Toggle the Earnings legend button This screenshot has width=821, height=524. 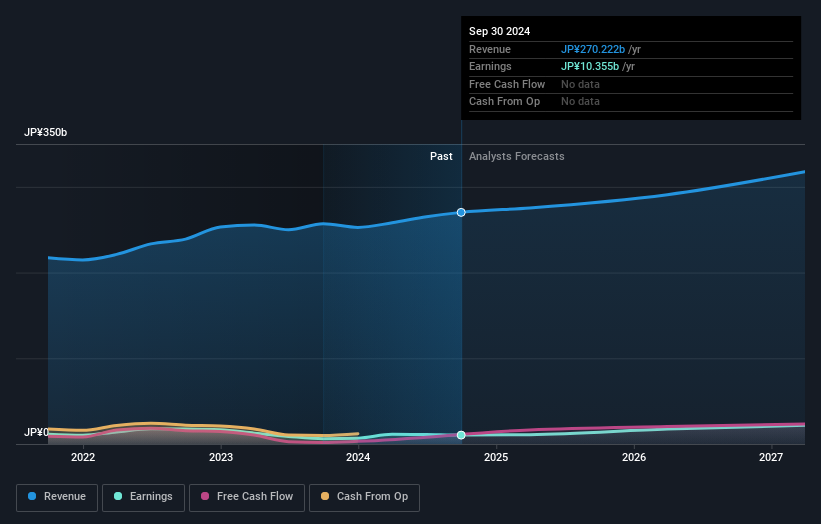click(x=143, y=497)
